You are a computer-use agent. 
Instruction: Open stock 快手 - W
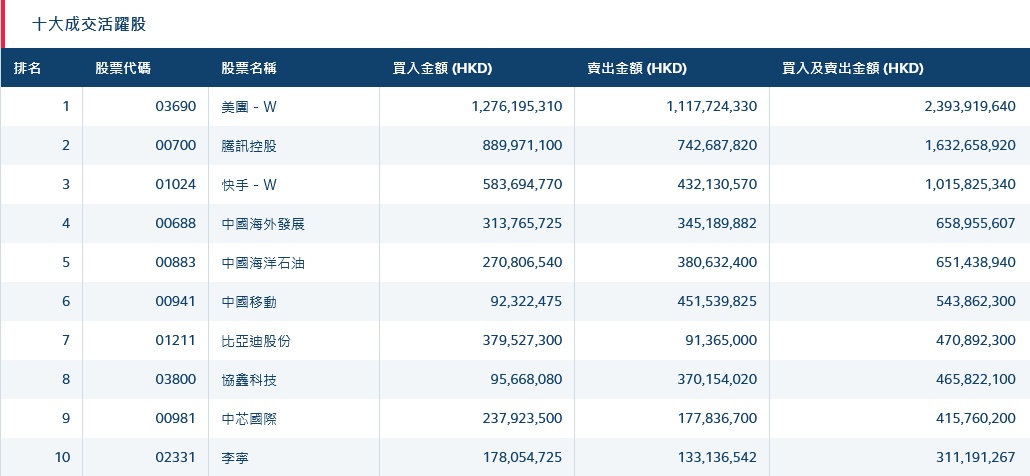[x=250, y=185]
